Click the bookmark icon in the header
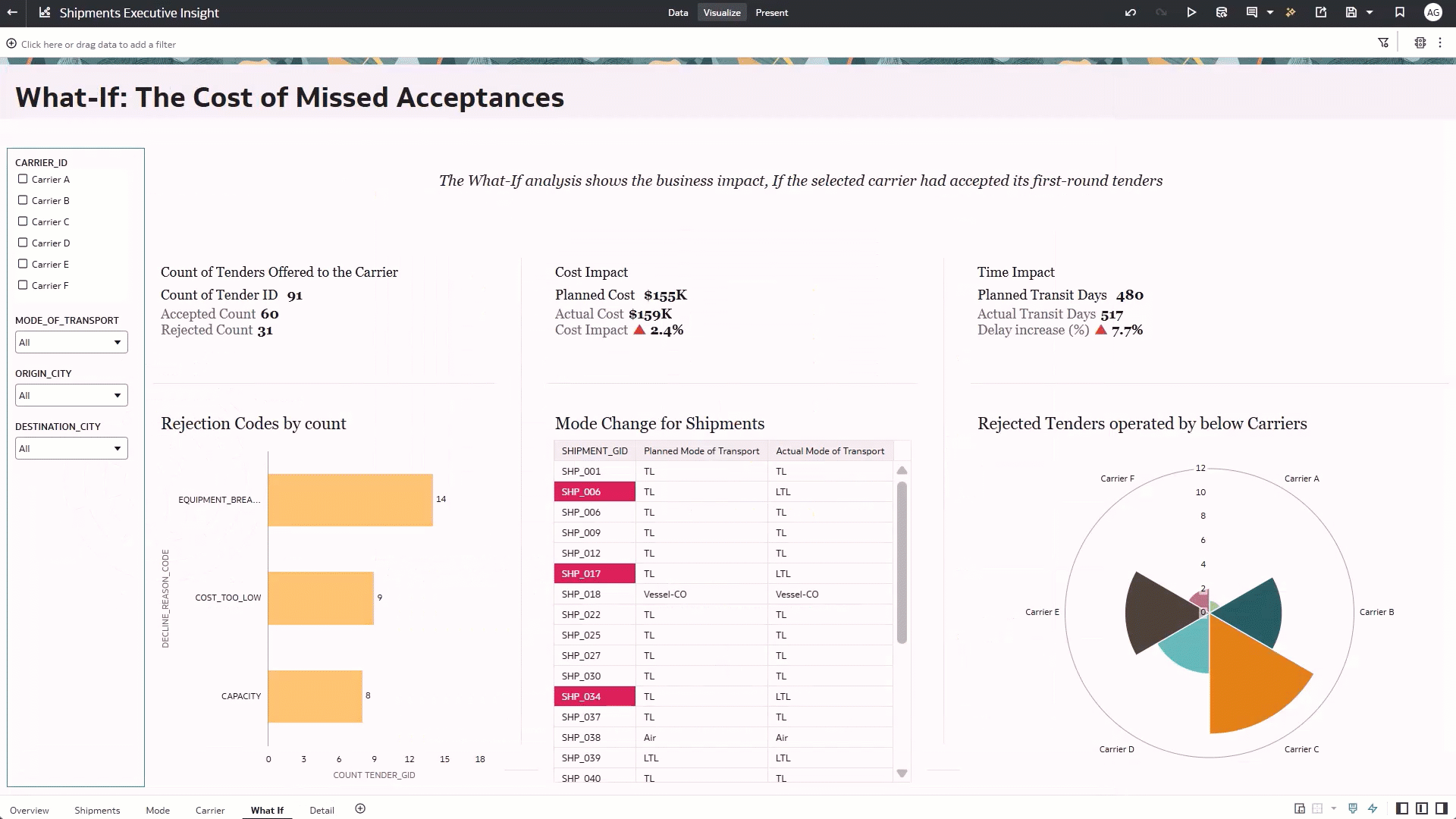 click(x=1400, y=13)
